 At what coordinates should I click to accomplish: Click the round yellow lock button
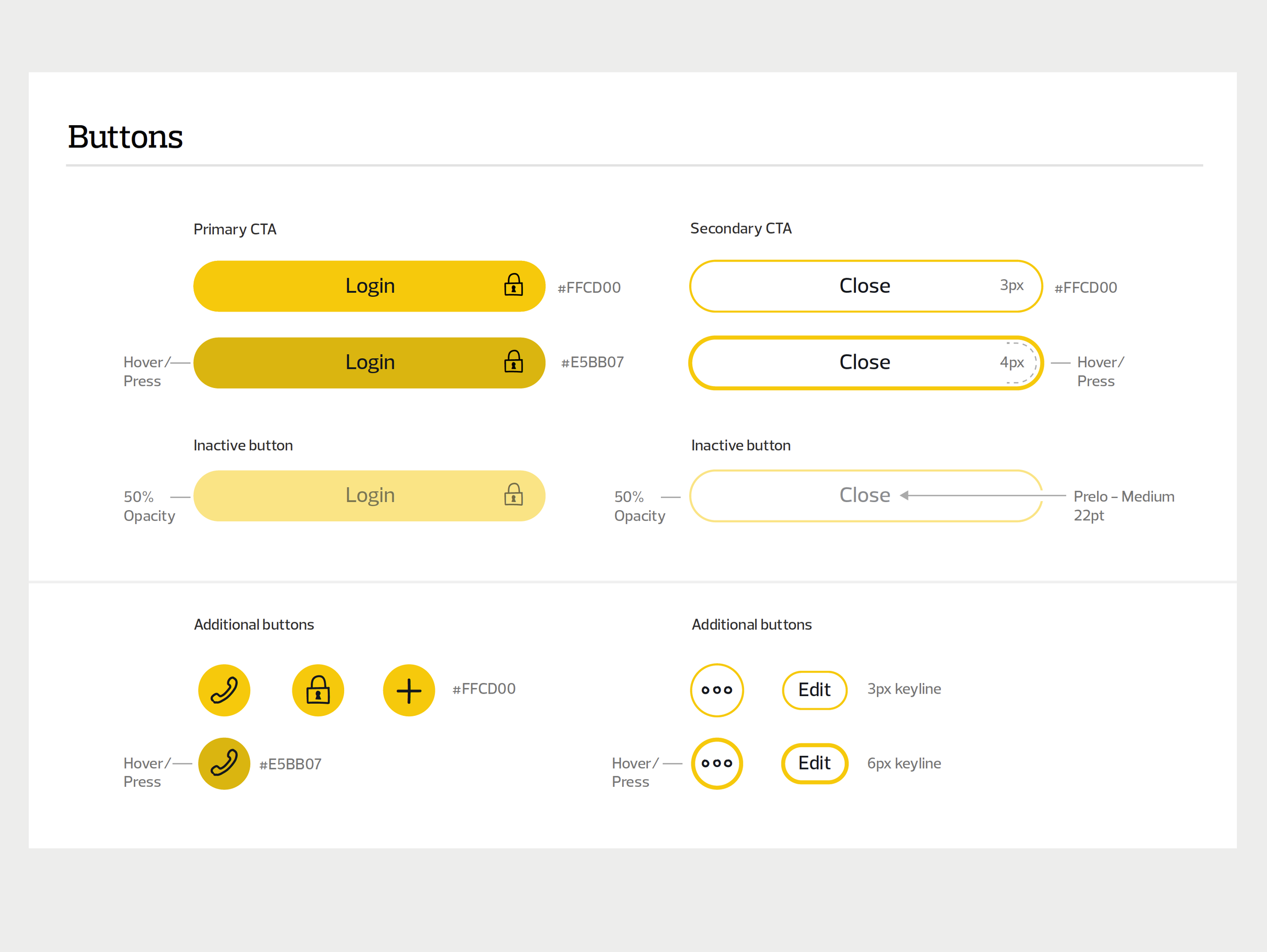tap(318, 690)
